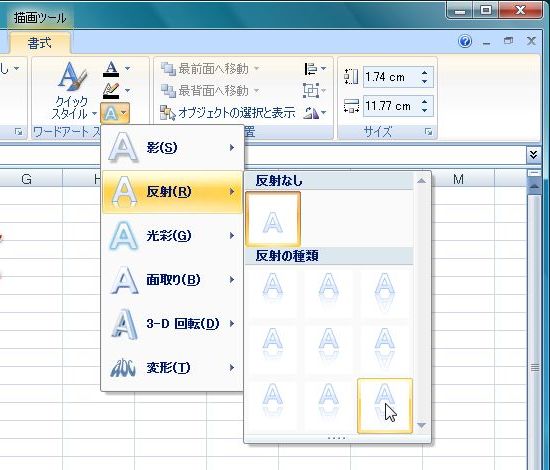This screenshot has height=470, width=550.
Task: Increase shape height with up spinner
Action: click(x=425, y=73)
